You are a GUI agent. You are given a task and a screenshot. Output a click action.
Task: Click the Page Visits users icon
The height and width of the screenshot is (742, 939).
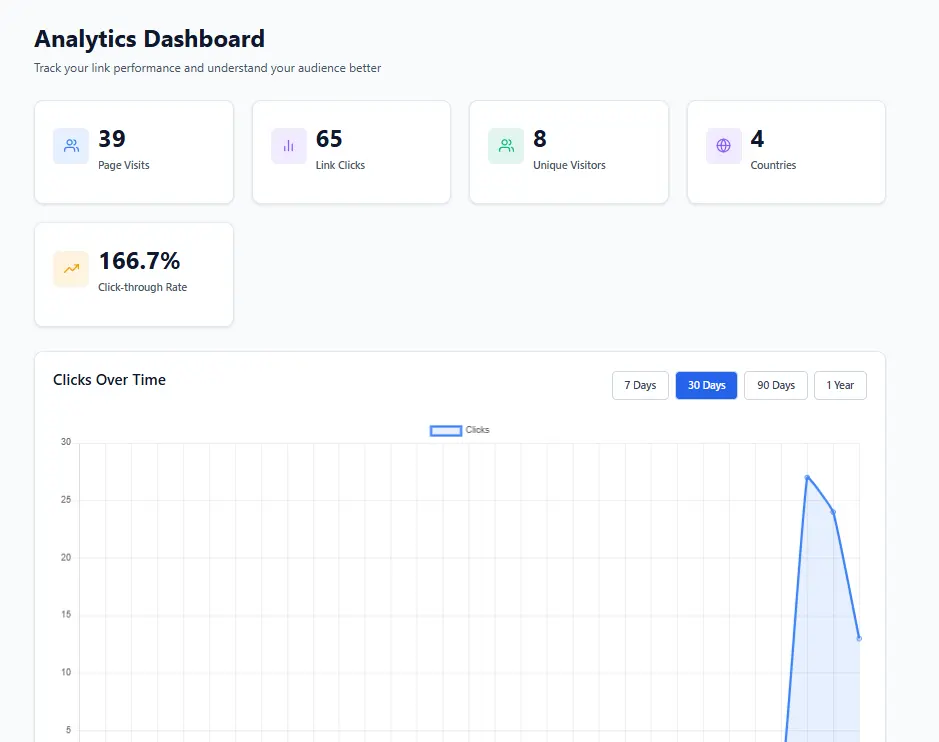tap(71, 146)
